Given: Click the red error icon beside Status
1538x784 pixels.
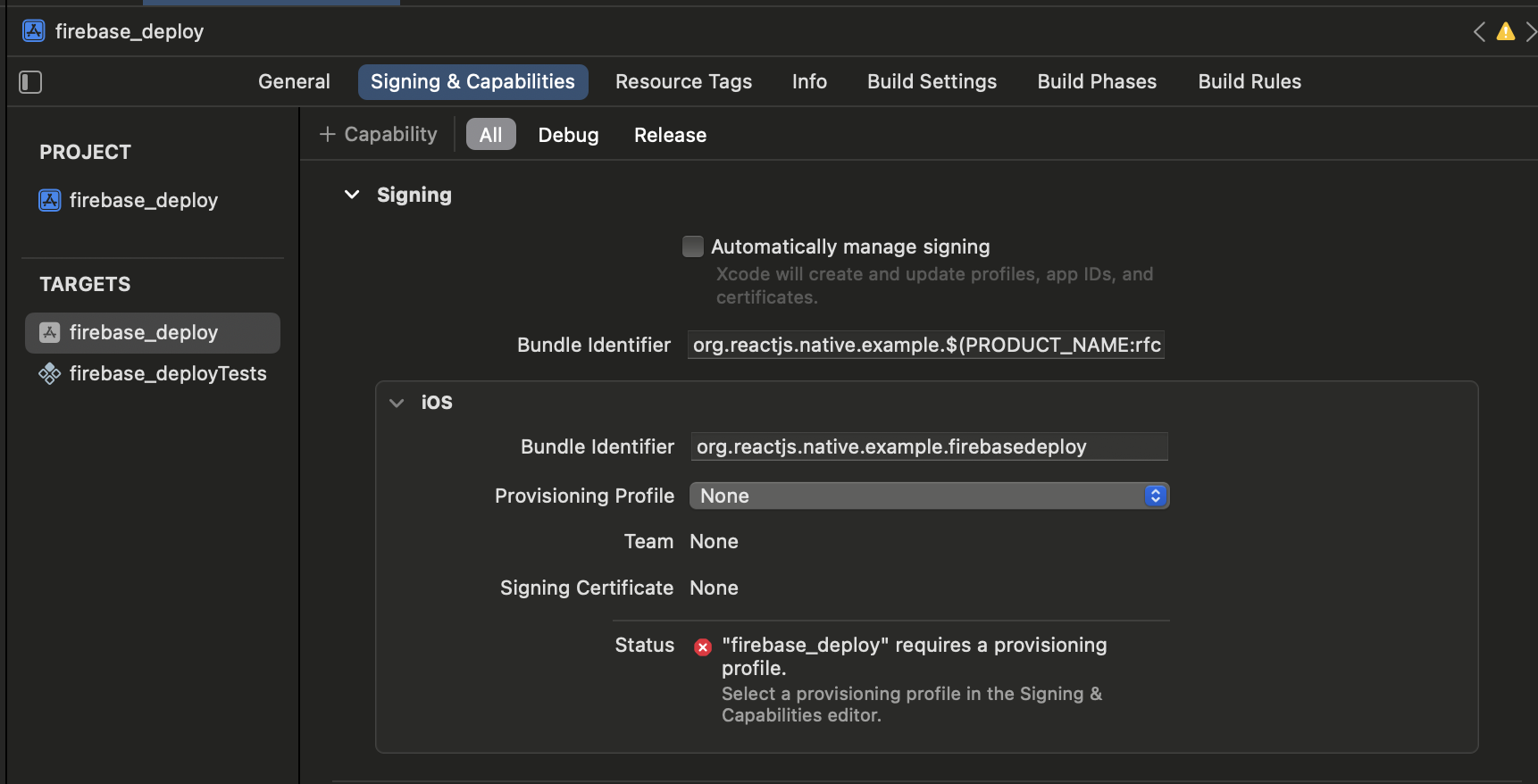Looking at the screenshot, I should [703, 647].
